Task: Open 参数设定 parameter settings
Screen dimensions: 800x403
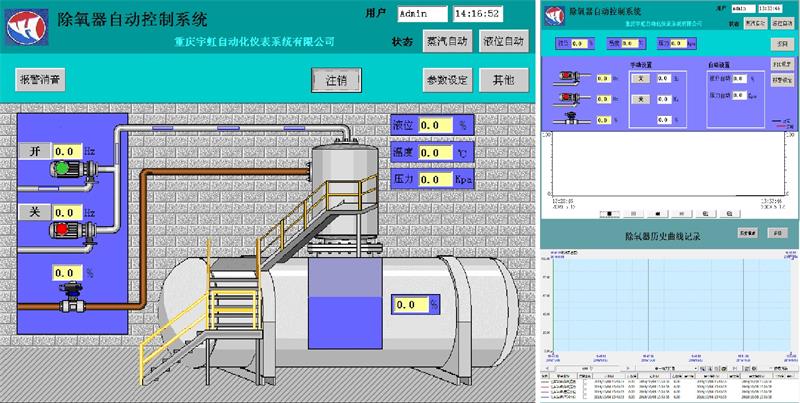Action: coord(446,80)
